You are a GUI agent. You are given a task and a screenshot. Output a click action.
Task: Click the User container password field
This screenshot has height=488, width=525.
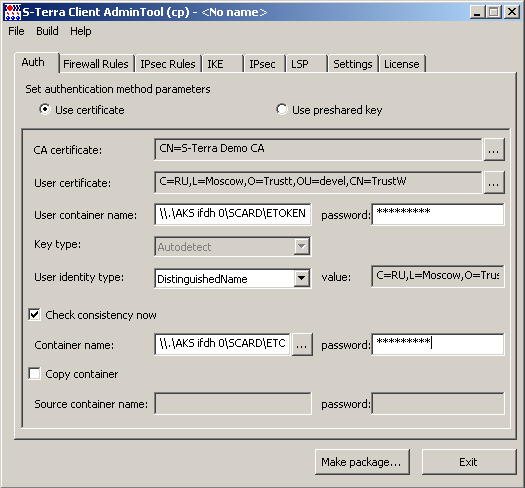click(438, 214)
